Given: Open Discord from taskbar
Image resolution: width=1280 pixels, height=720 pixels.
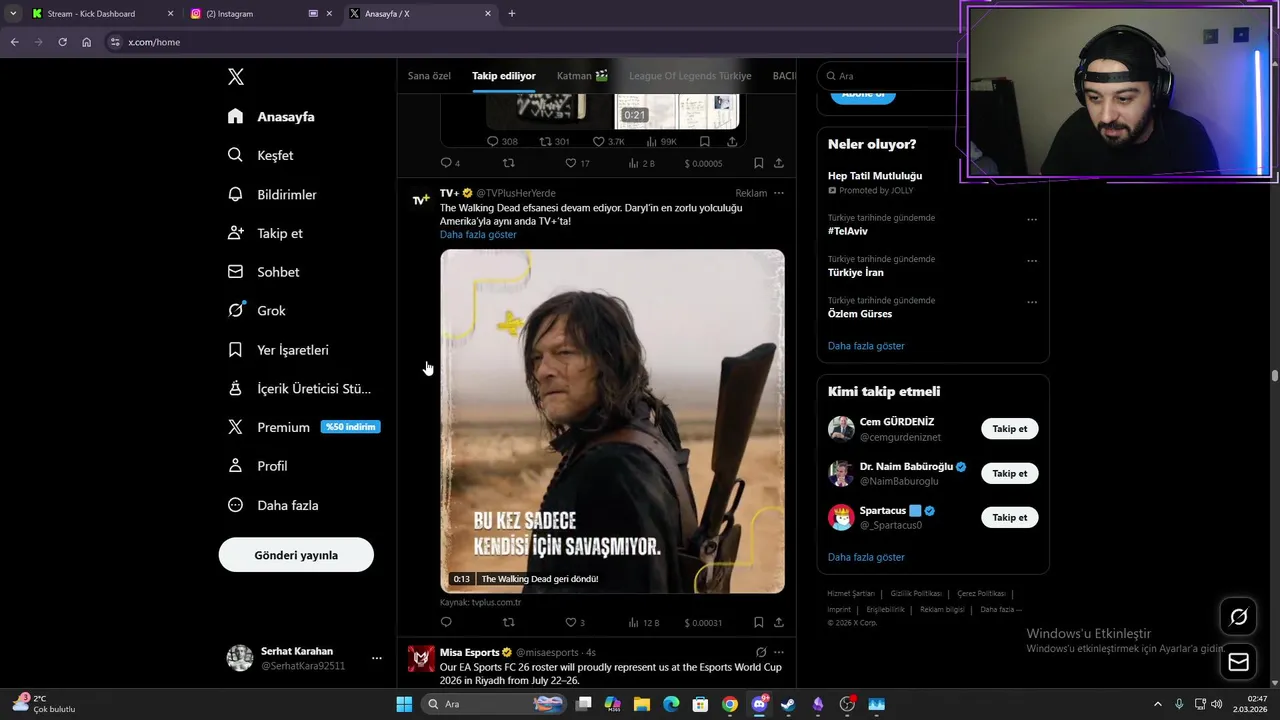Looking at the screenshot, I should coord(759,704).
